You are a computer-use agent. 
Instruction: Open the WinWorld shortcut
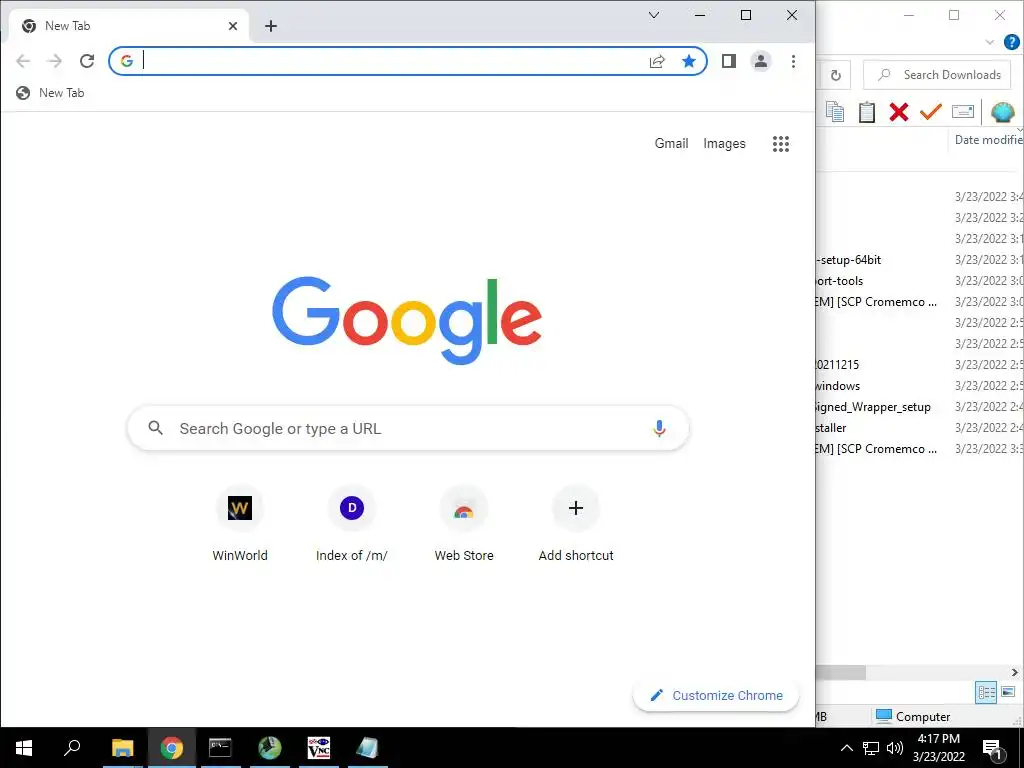coord(240,524)
